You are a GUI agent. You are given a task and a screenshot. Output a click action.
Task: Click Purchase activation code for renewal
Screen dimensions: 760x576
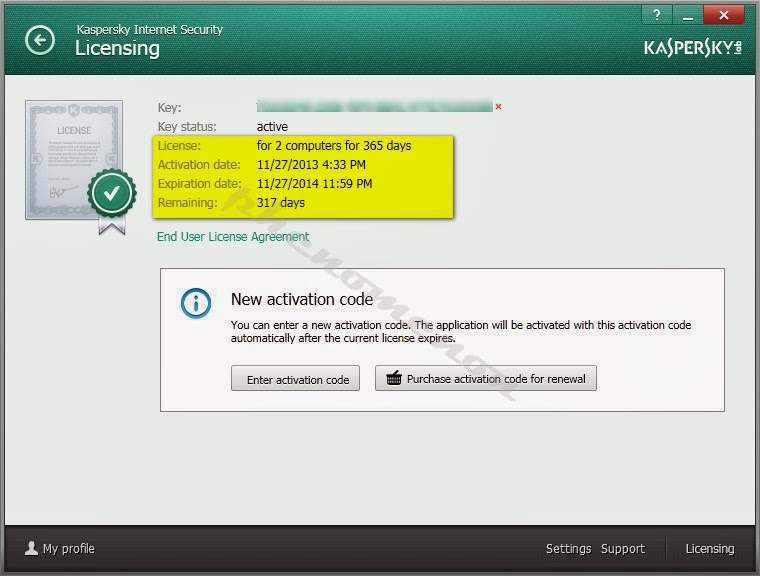point(486,378)
